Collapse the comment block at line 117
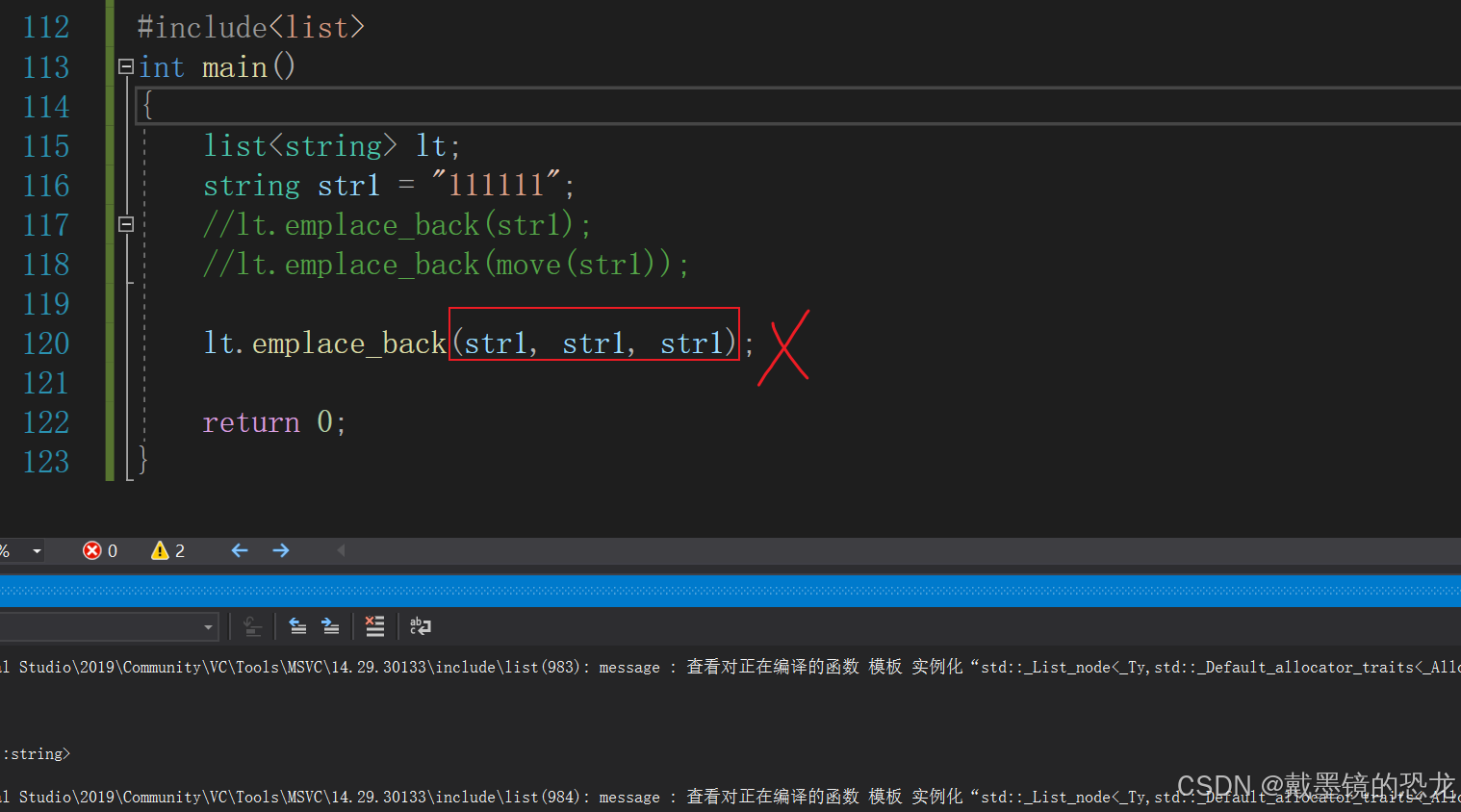This screenshot has height=812, width=1461. click(x=126, y=224)
